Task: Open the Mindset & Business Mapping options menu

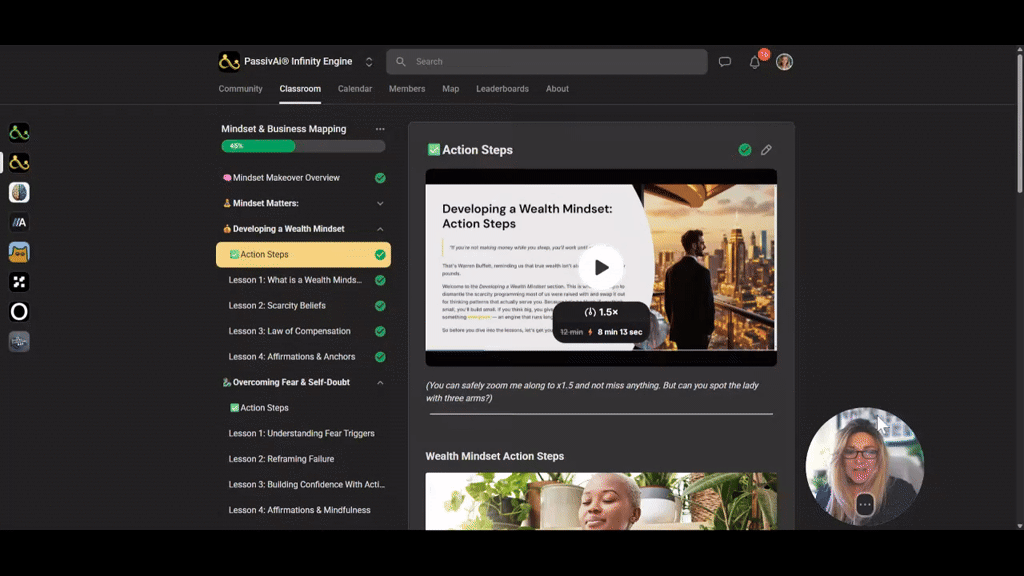Action: [380, 129]
